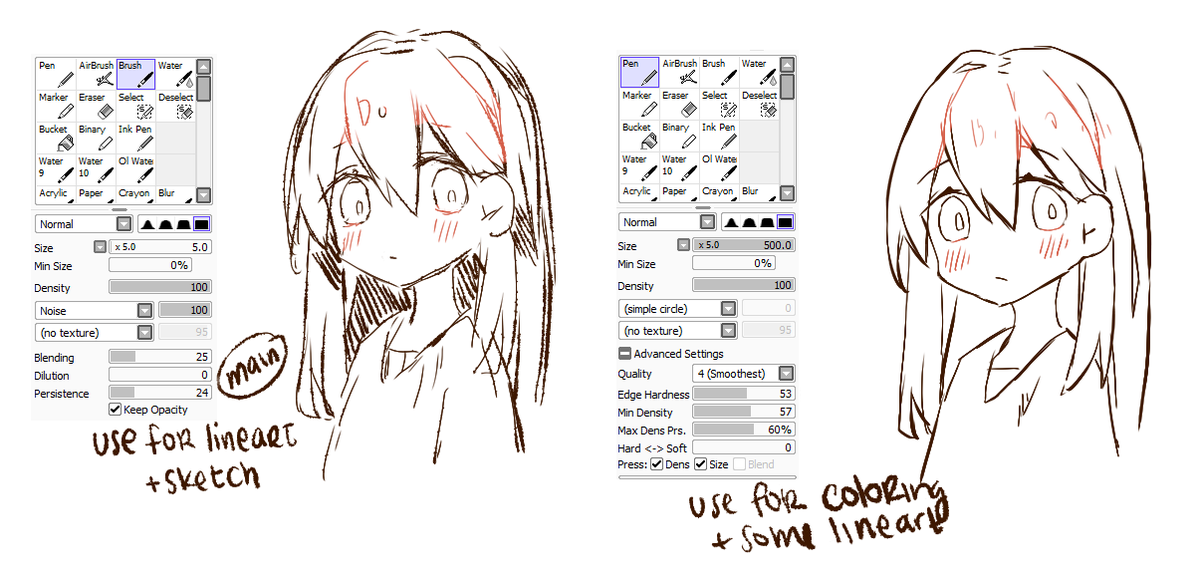
Task: Select the Oil Water brush in left panel
Action: click(136, 169)
